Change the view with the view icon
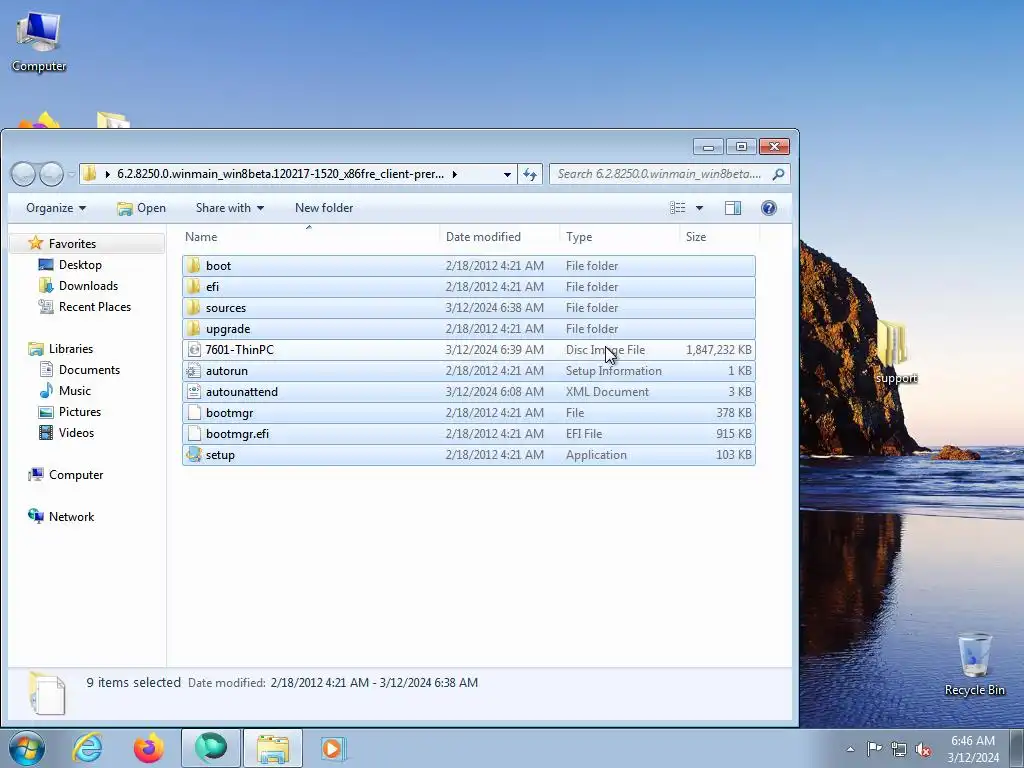 tap(678, 208)
